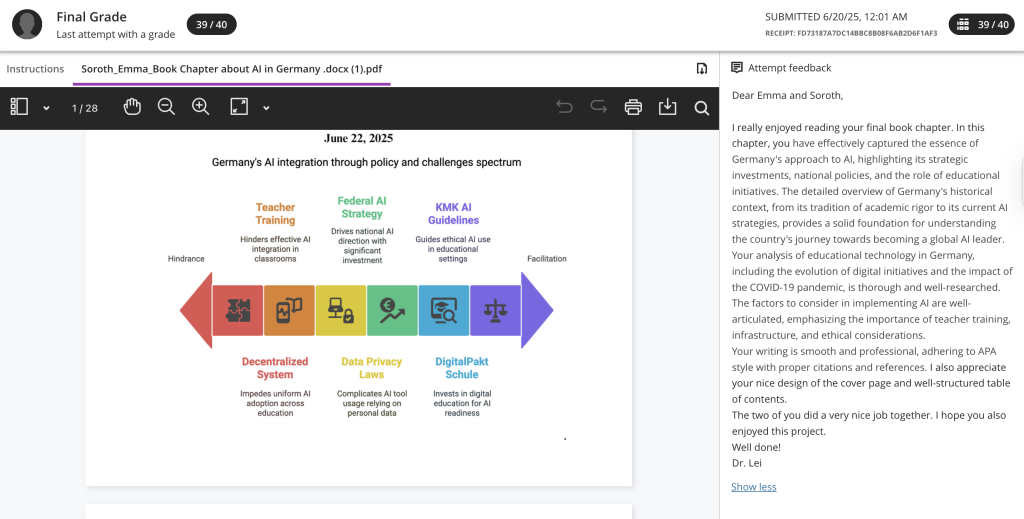The height and width of the screenshot is (519, 1024).
Task: Open the page fit options dropdown arrow
Action: (x=266, y=108)
